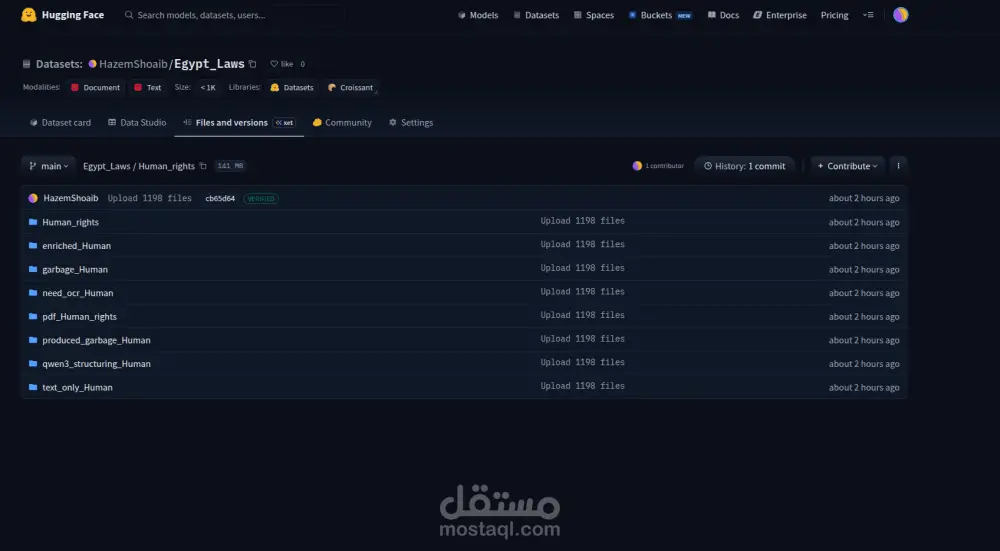Click the 141 MB size badge
Screen dimensions: 1000x551
coord(230,166)
